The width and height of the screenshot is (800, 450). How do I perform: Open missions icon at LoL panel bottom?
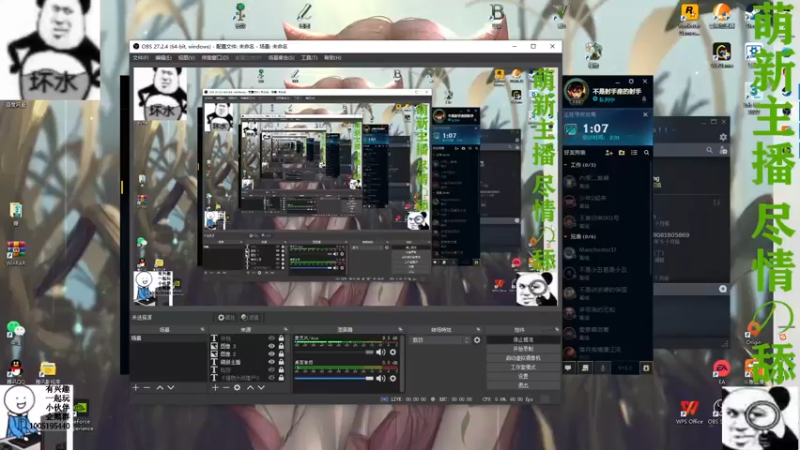[x=585, y=368]
